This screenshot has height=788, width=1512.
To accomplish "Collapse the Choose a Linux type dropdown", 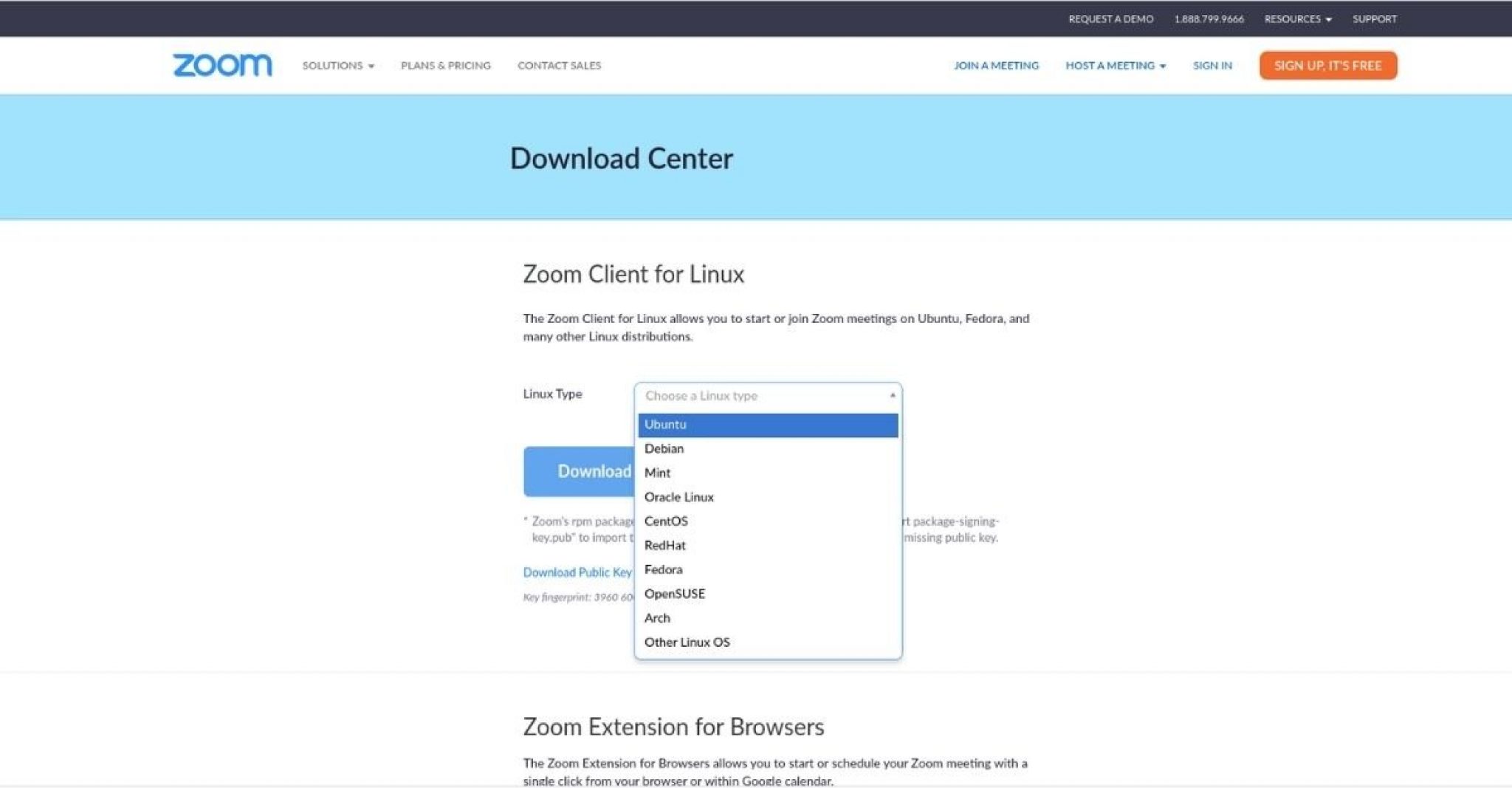I will 891,396.
